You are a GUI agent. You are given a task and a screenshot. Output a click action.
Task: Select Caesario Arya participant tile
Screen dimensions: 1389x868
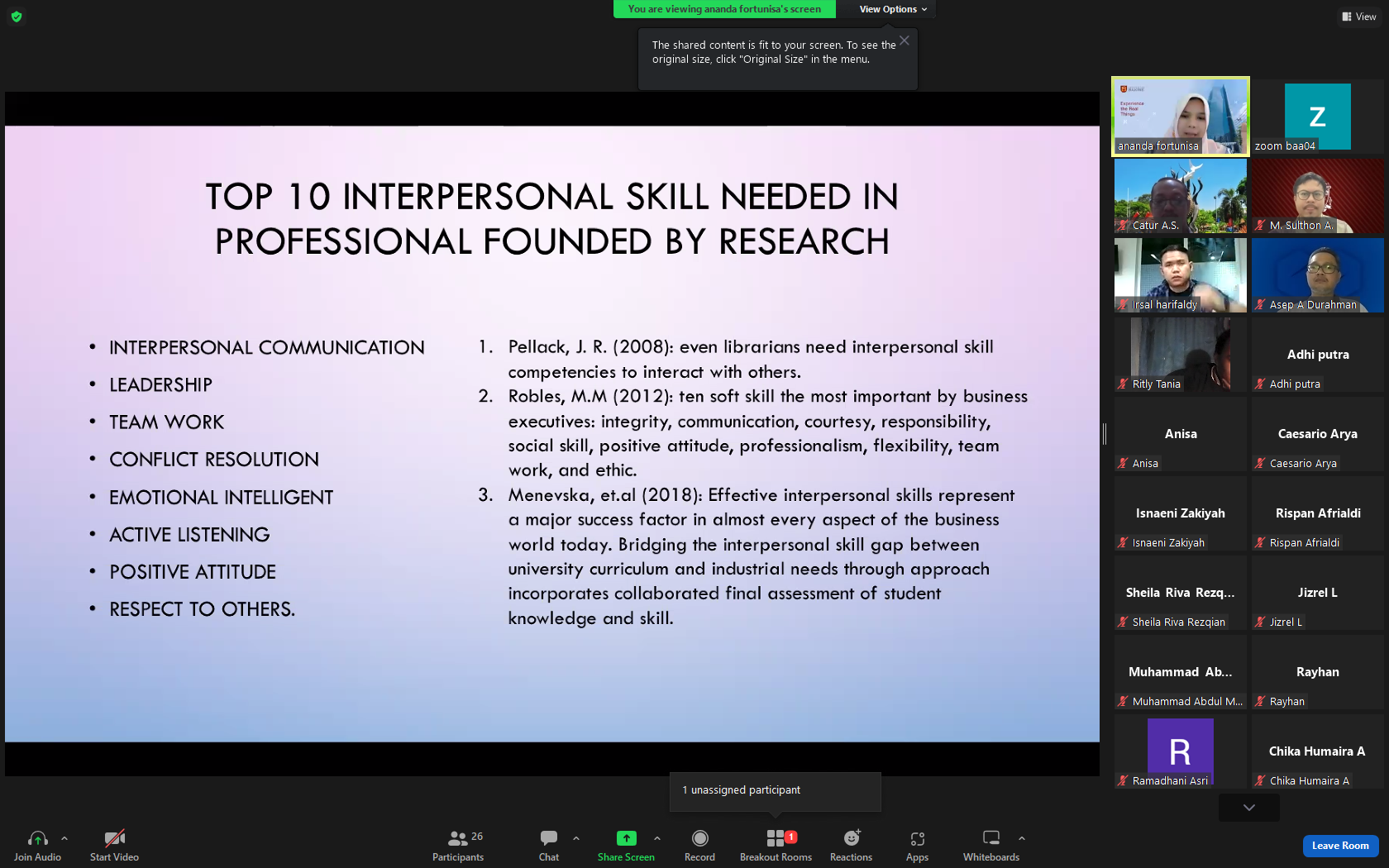pos(1318,433)
